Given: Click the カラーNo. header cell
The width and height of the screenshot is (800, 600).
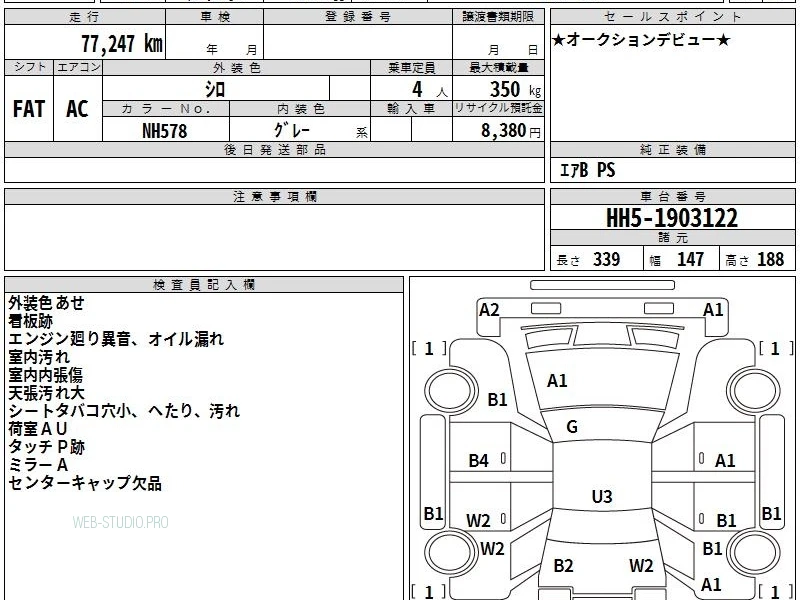Looking at the screenshot, I should click(166, 109).
